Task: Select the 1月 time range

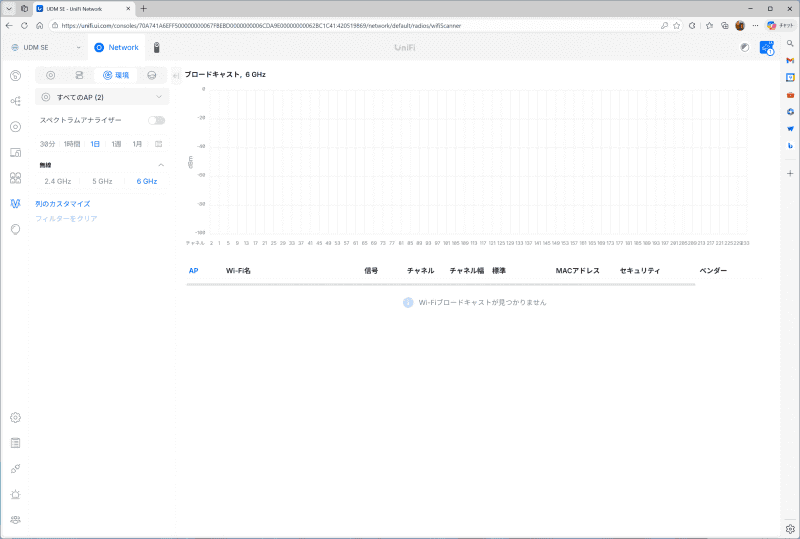Action: tap(137, 144)
